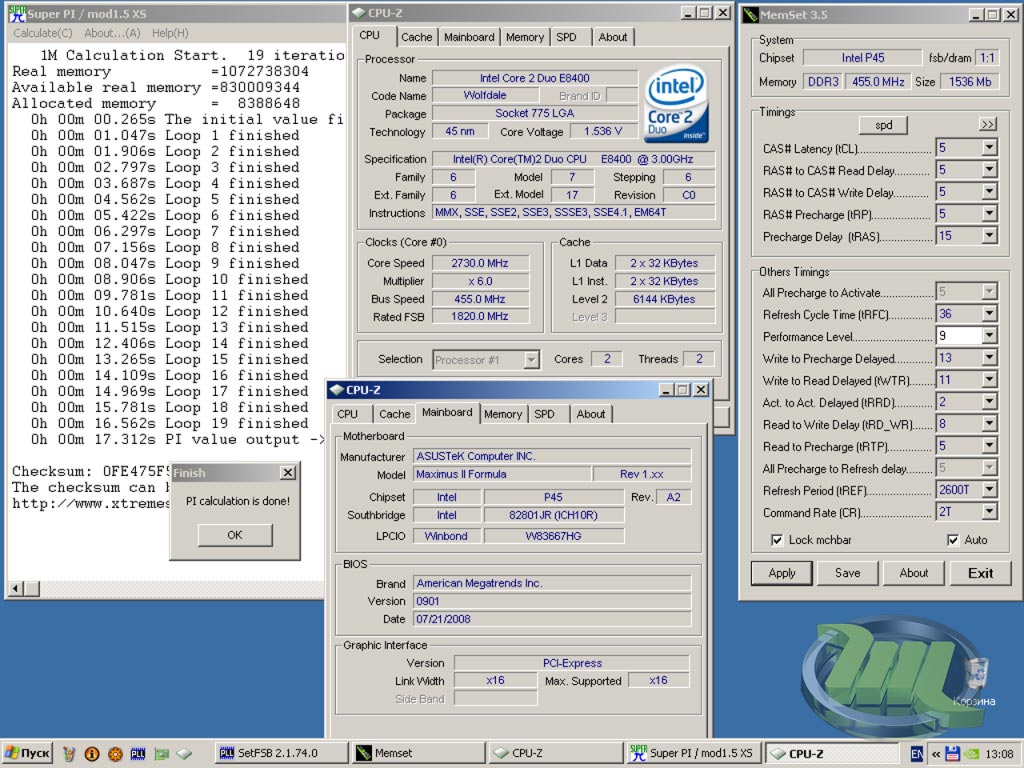Switch to the Memory tab in the background CPU-Z window
The image size is (1024, 768).
(x=524, y=37)
